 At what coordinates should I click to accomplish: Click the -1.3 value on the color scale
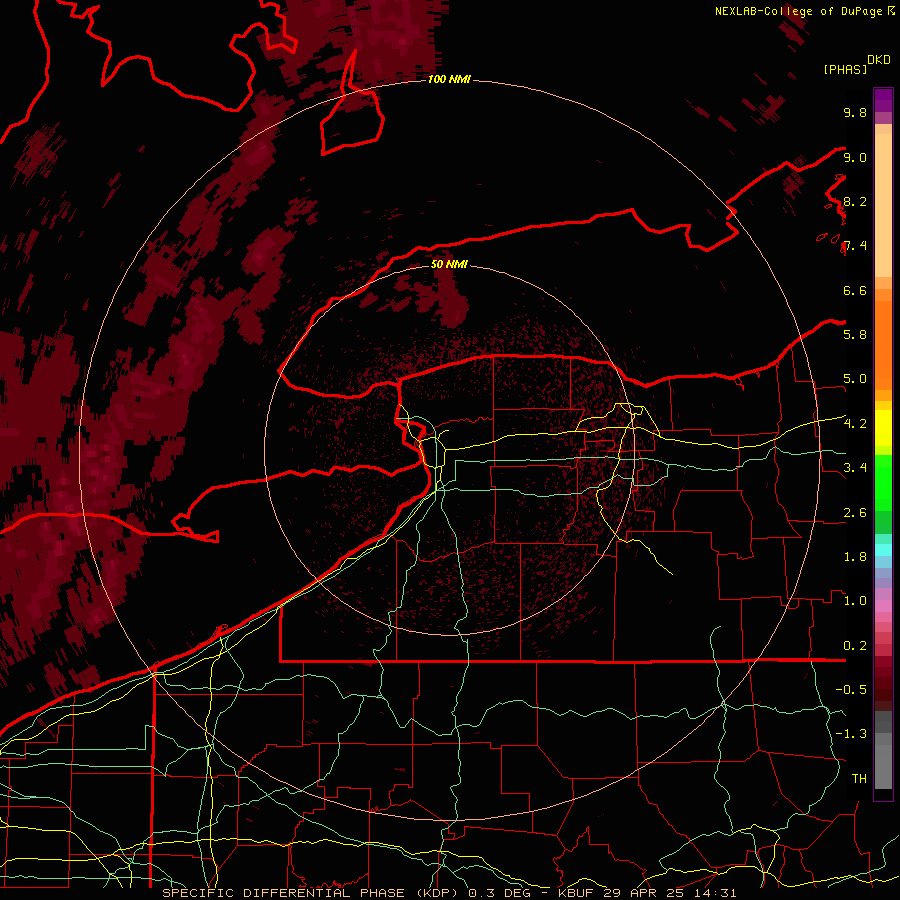pyautogui.click(x=851, y=734)
